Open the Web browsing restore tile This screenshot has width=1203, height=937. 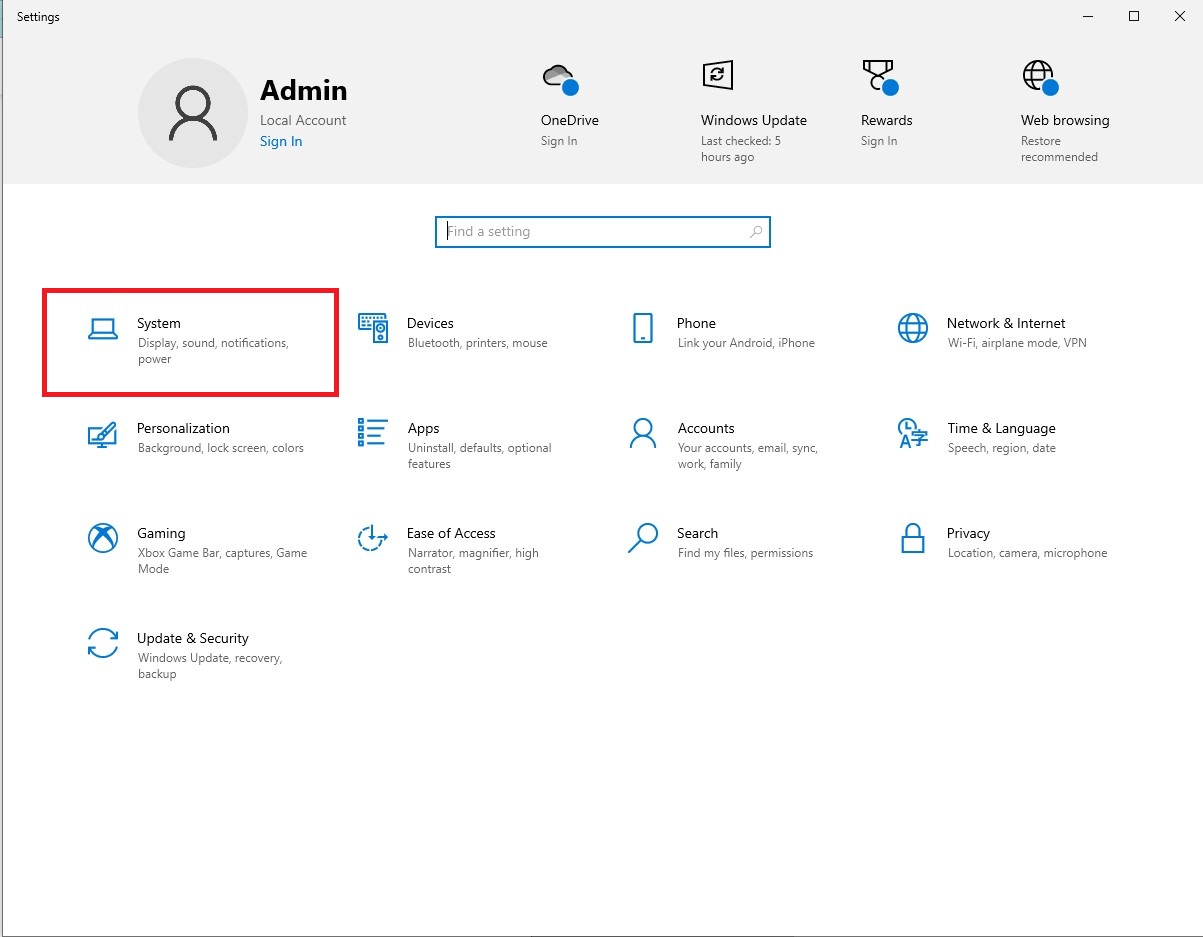1063,110
